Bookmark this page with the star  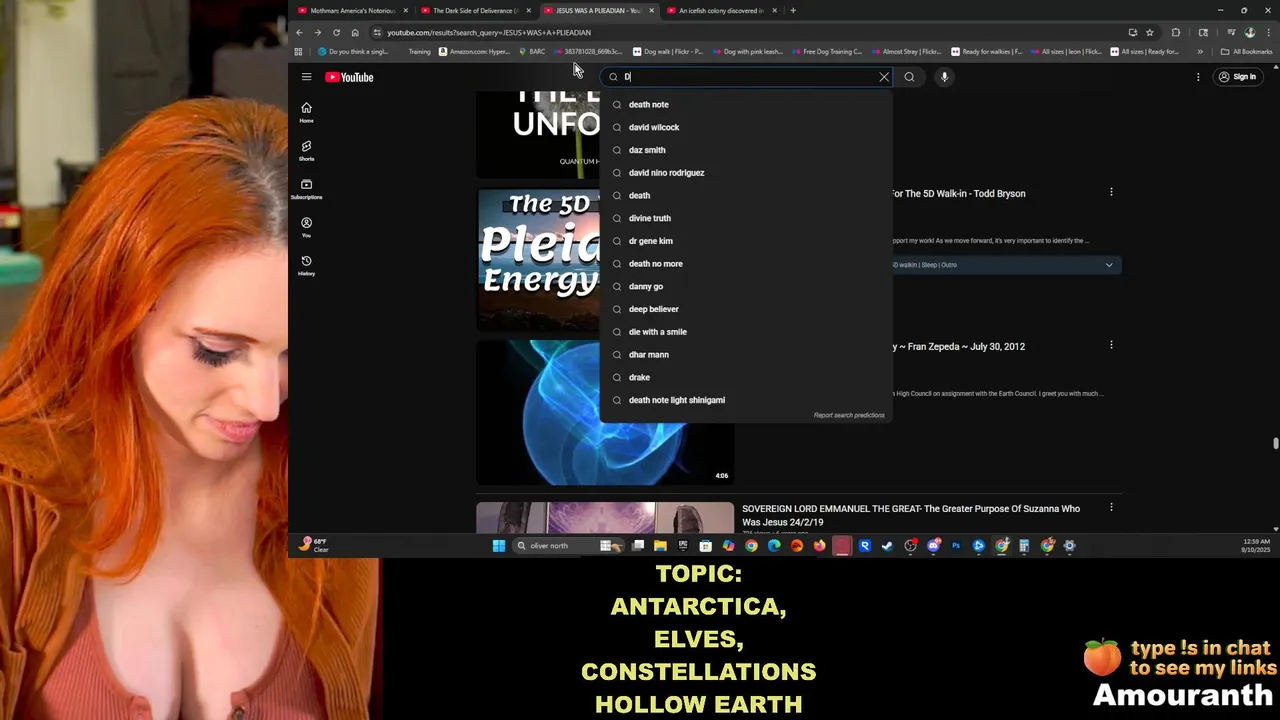(1150, 32)
